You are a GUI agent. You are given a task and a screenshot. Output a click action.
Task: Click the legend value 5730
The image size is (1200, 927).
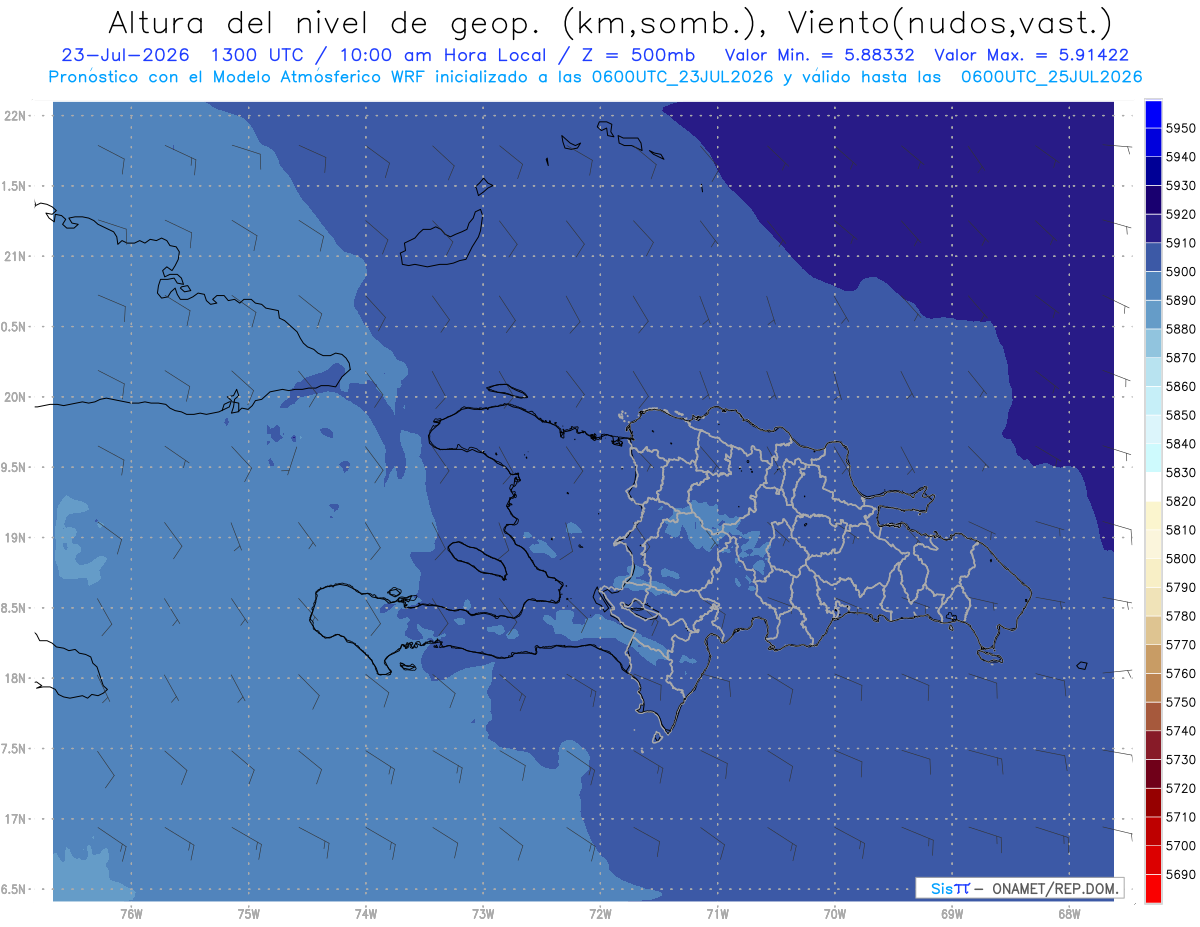click(x=1180, y=759)
